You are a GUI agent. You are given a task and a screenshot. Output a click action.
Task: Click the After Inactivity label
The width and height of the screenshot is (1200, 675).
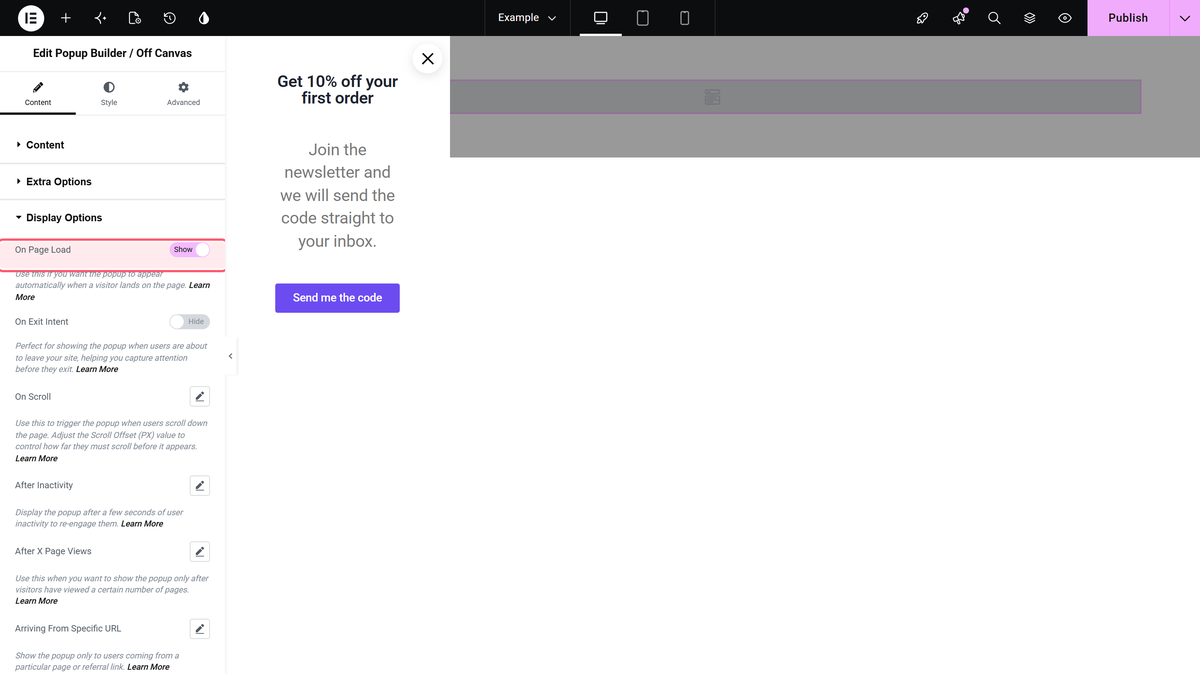tap(44, 486)
